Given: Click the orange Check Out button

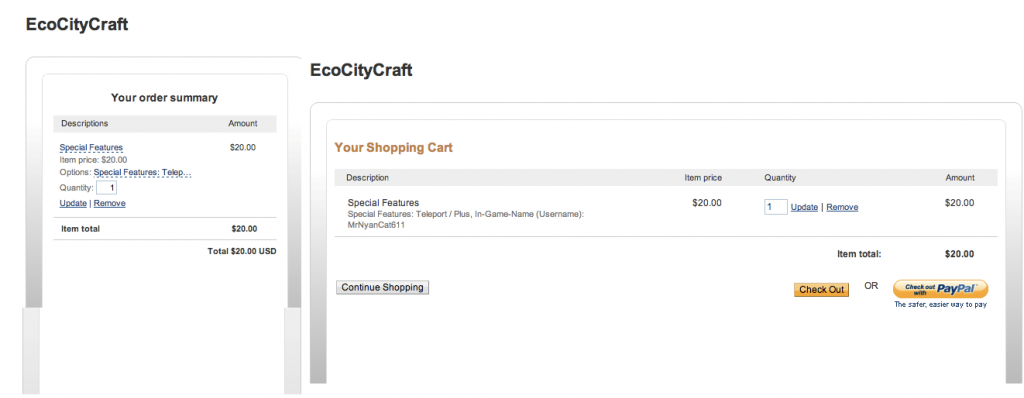Looking at the screenshot, I should (x=822, y=290).
